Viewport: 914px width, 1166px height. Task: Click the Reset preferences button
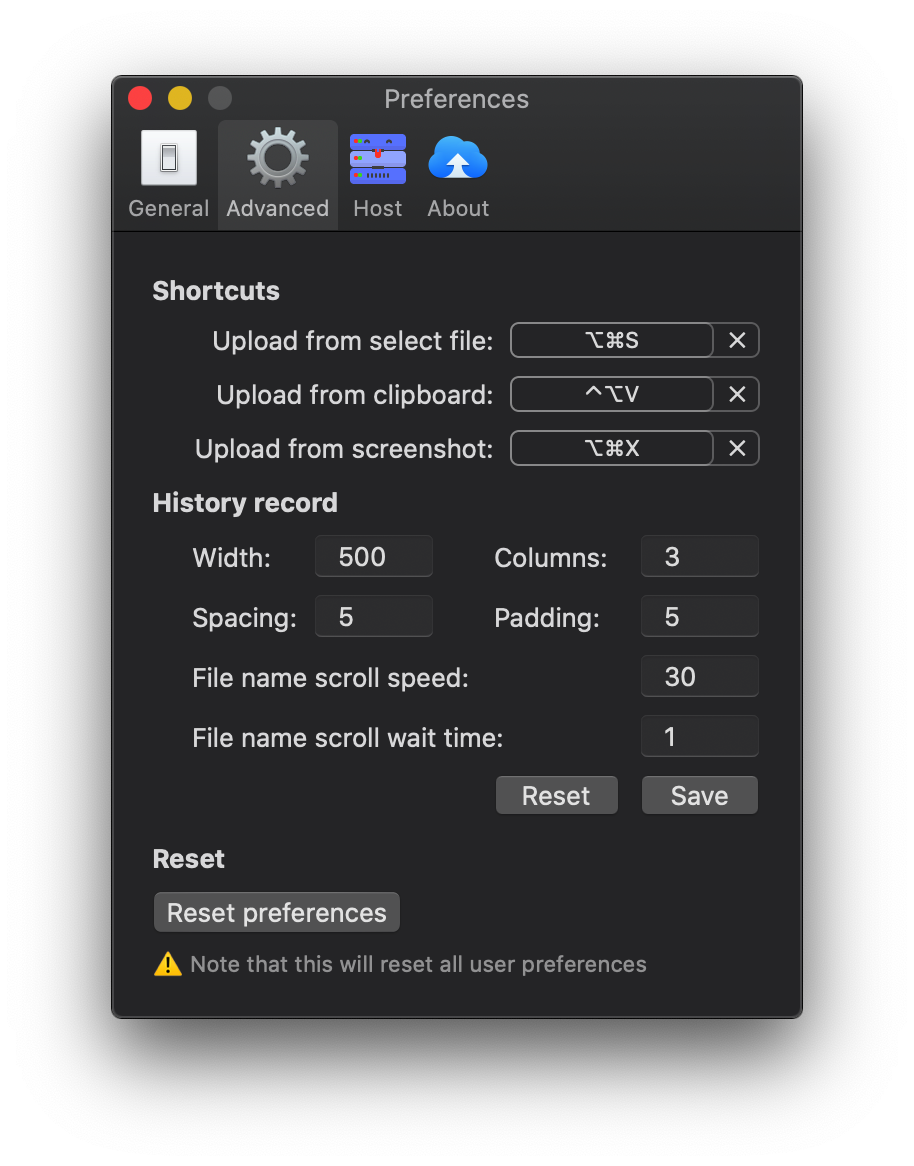click(x=277, y=912)
